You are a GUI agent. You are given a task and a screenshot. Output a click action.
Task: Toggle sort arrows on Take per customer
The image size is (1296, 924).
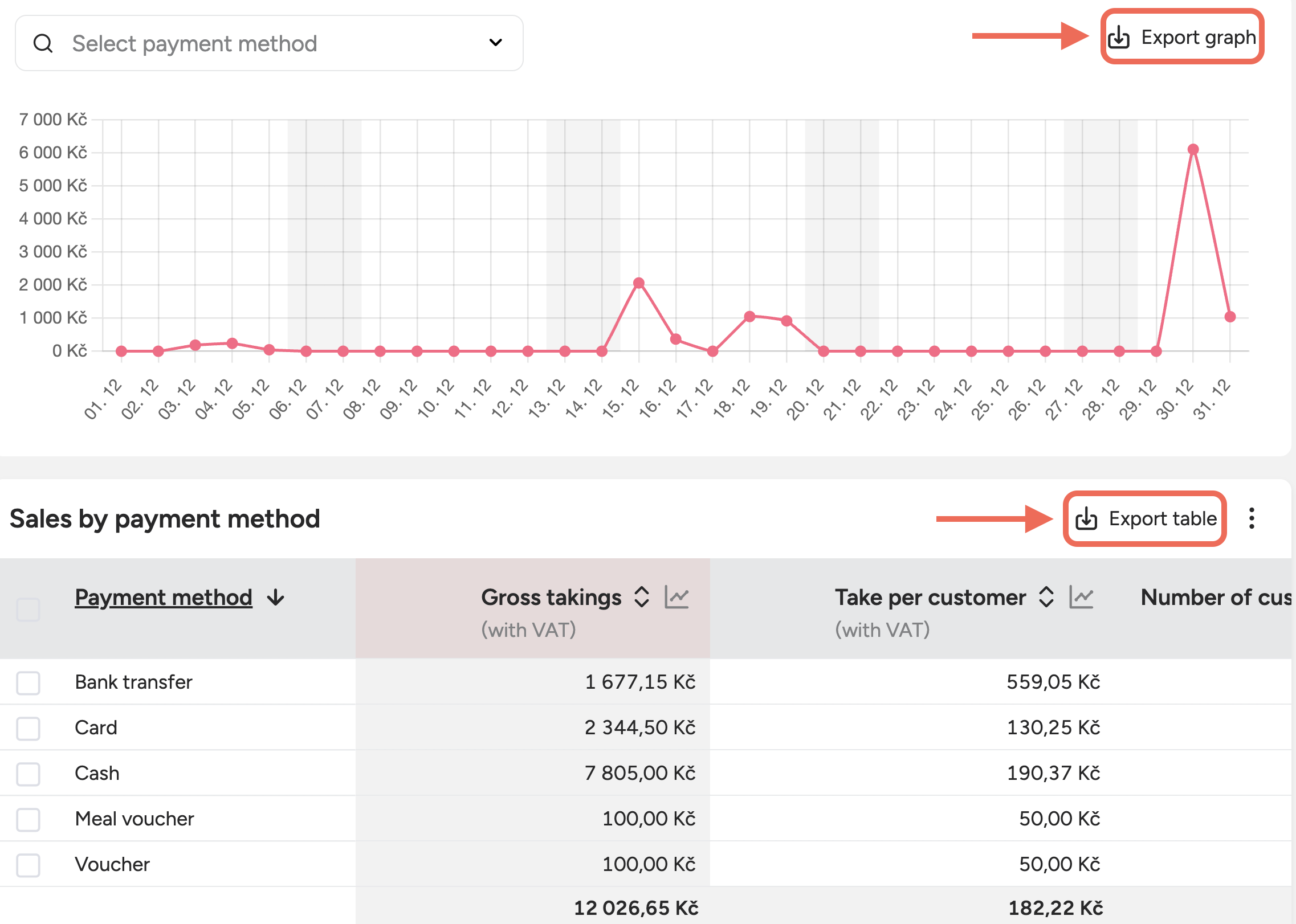tap(1046, 598)
